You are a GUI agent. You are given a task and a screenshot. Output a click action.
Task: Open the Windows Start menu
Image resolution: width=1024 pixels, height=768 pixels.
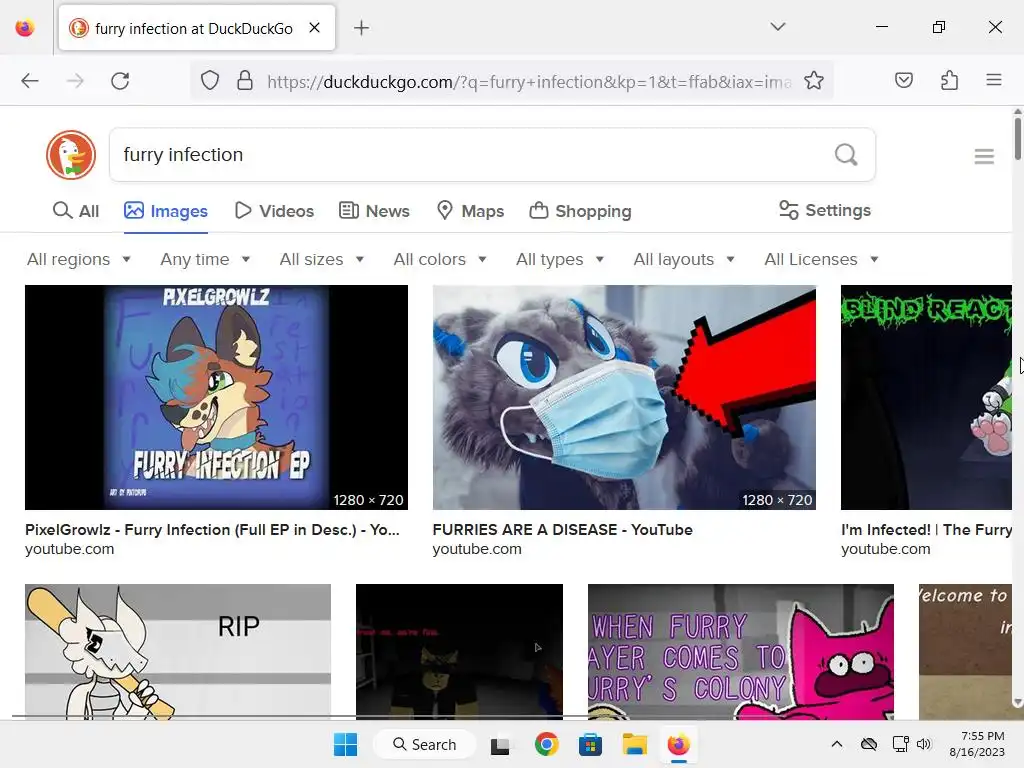click(x=345, y=744)
